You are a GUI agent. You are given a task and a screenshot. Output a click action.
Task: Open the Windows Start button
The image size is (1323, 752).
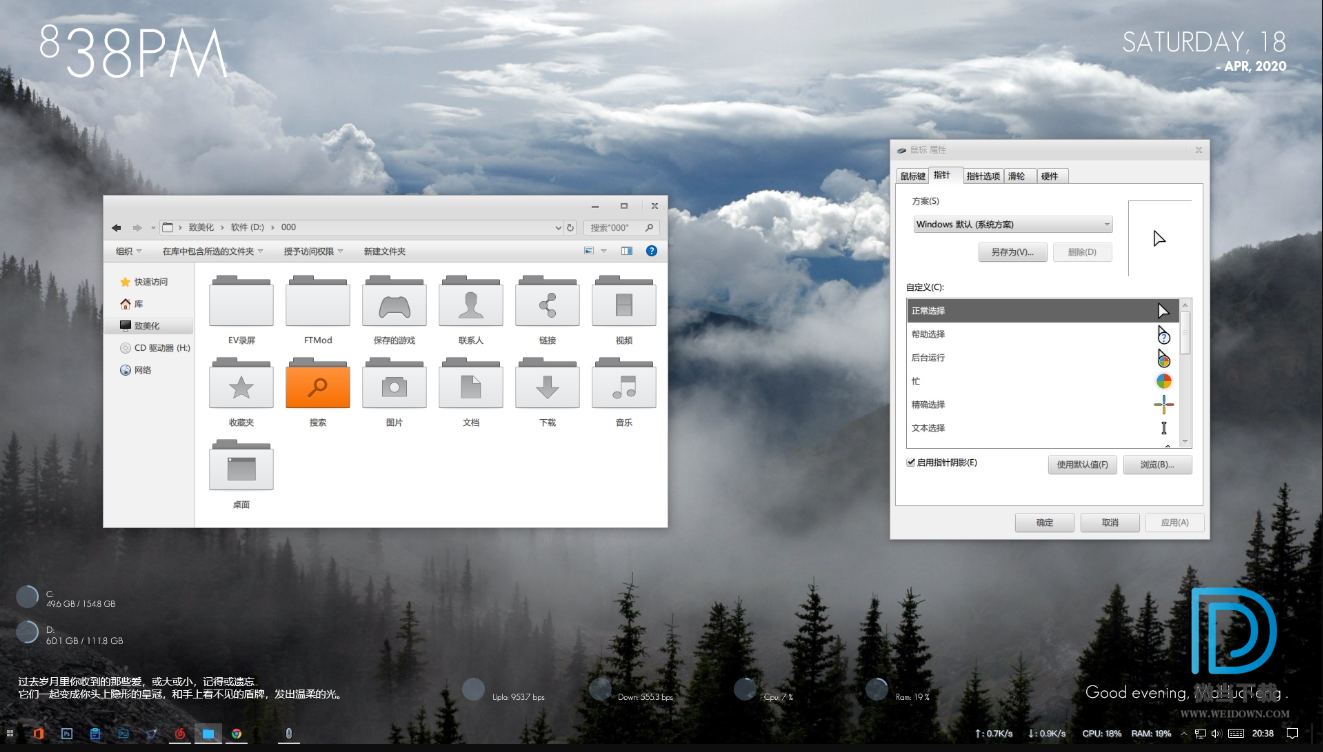pyautogui.click(x=10, y=733)
